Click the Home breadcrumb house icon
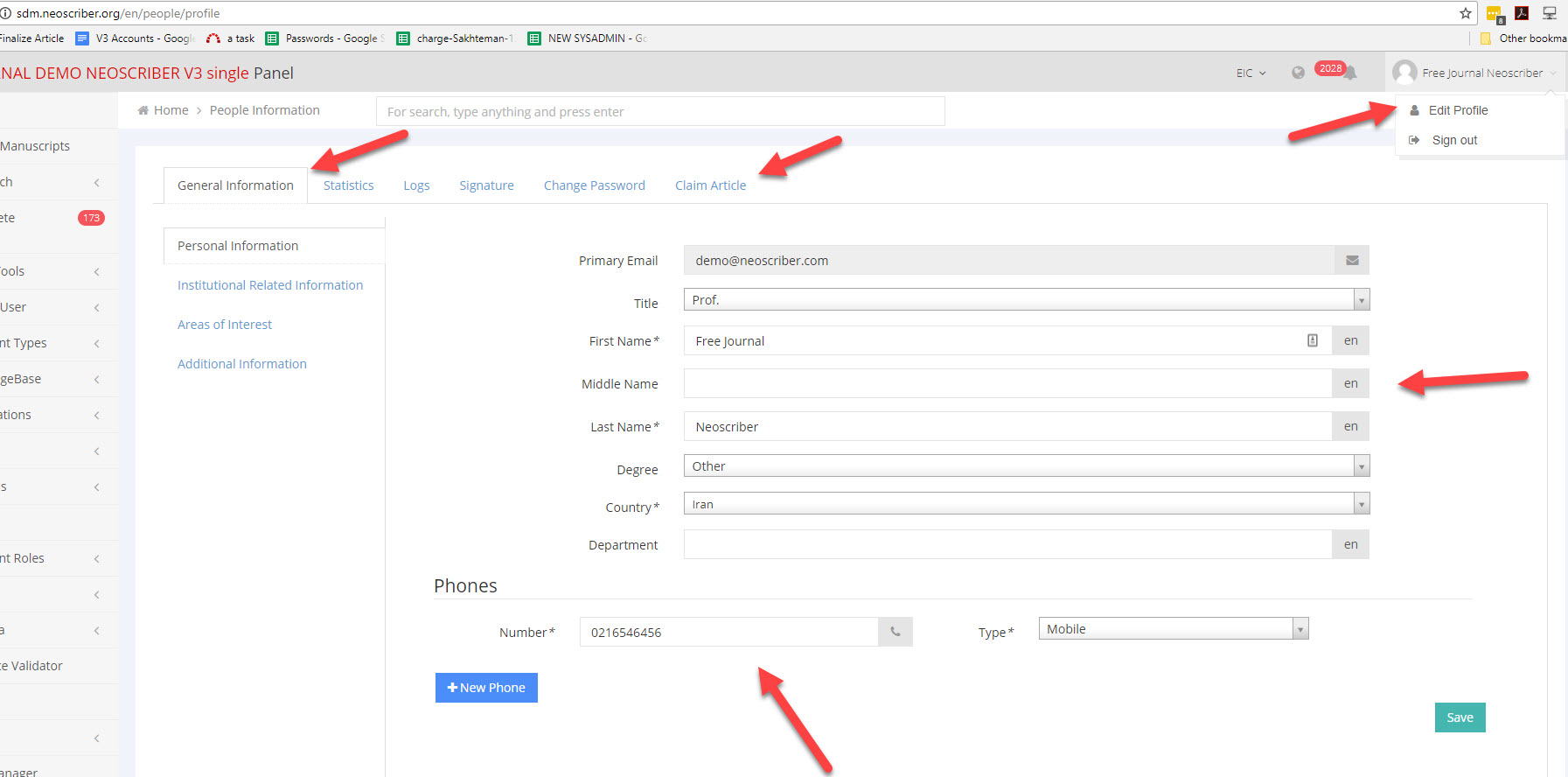The height and width of the screenshot is (777, 1568). pyautogui.click(x=143, y=110)
